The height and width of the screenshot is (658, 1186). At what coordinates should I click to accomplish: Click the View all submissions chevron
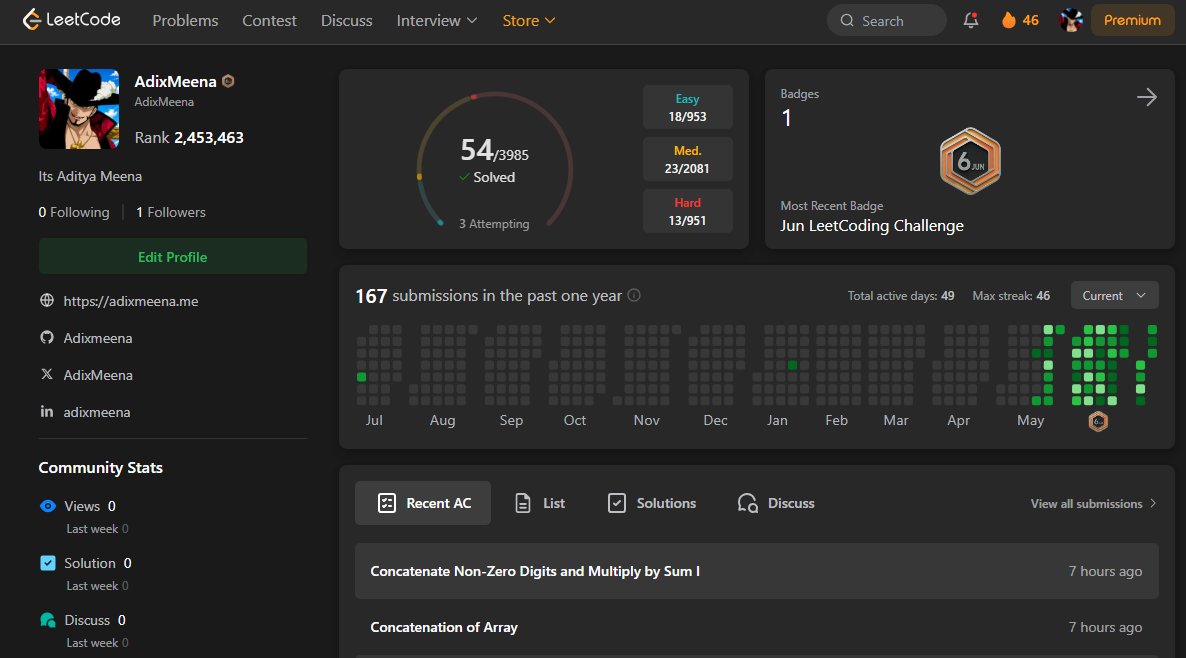point(1153,504)
